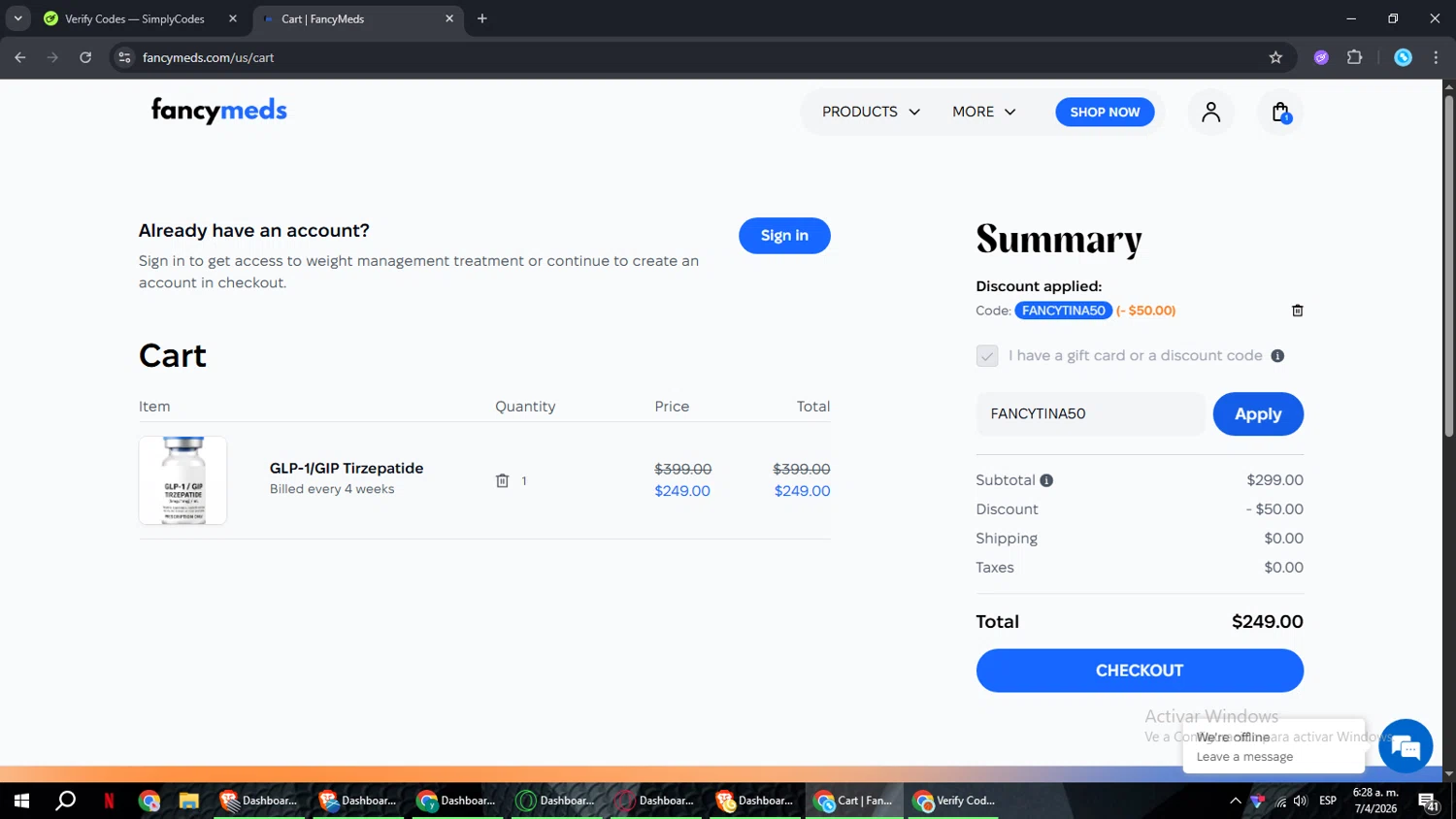Viewport: 1456px width, 819px height.
Task: Apply the discount code
Action: tap(1258, 414)
